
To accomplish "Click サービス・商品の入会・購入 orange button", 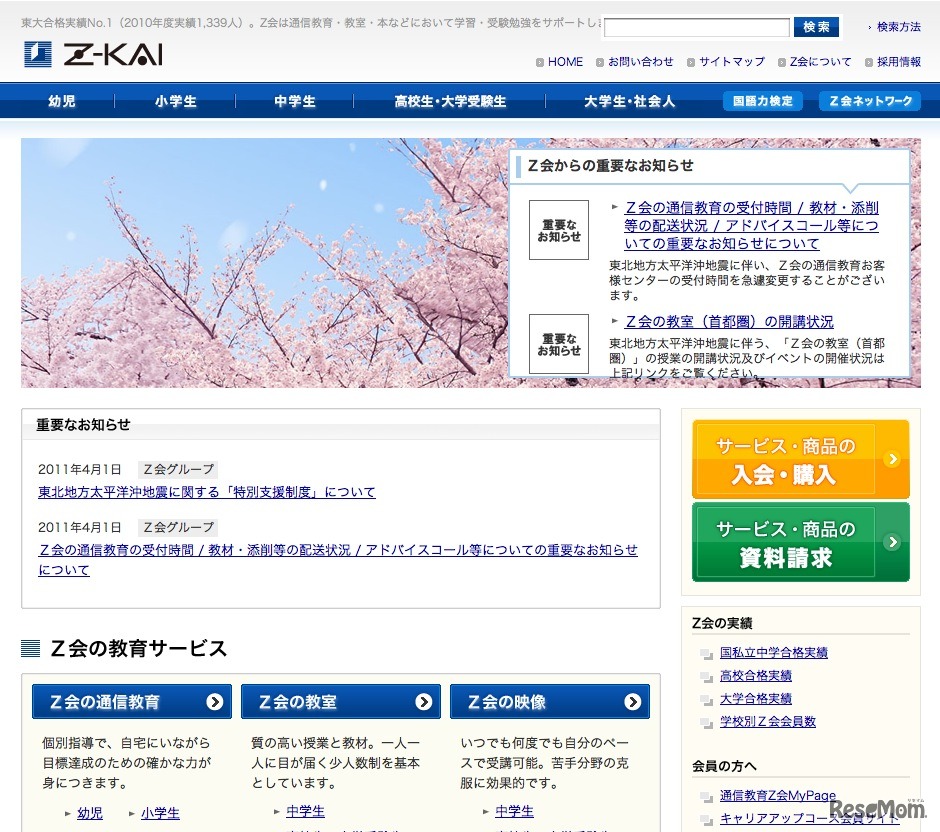I will pos(800,460).
